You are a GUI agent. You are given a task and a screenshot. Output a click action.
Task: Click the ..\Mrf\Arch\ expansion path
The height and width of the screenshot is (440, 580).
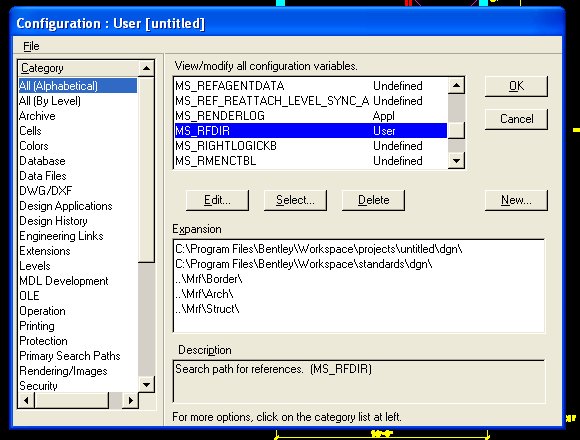pyautogui.click(x=204, y=294)
